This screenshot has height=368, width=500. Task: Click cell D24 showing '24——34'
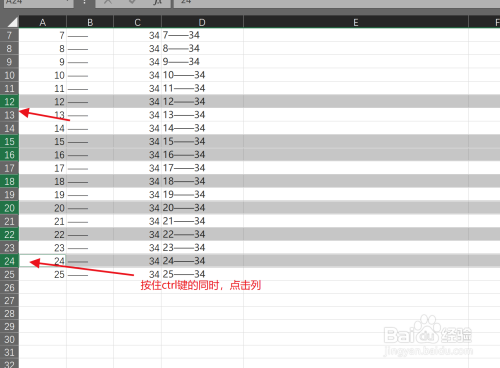tap(202, 261)
